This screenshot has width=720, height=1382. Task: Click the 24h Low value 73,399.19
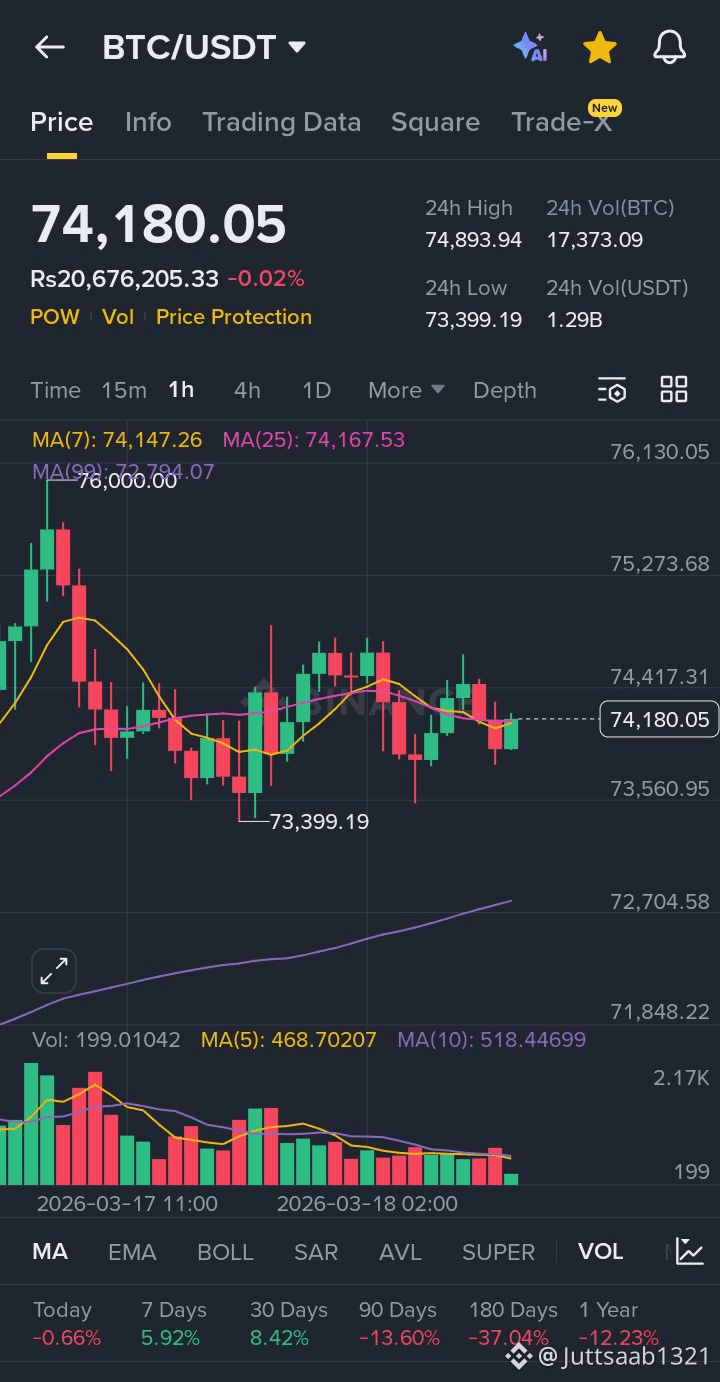click(x=473, y=320)
